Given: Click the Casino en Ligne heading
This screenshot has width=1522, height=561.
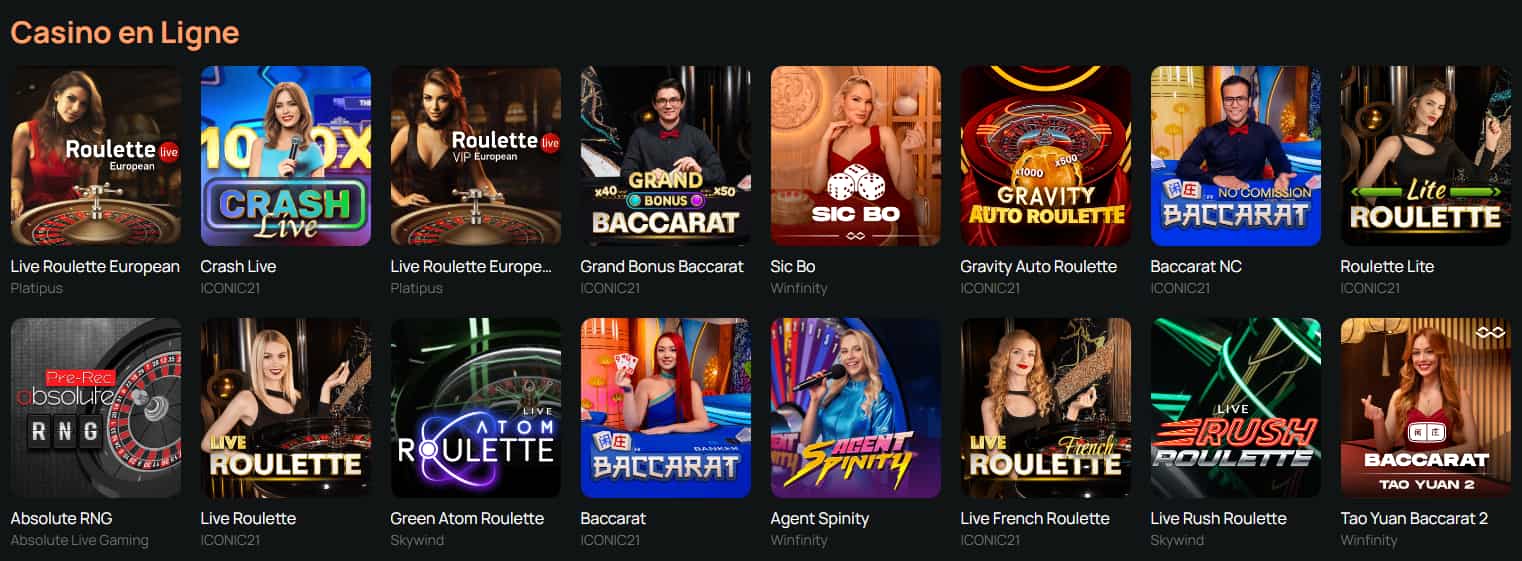Looking at the screenshot, I should pyautogui.click(x=125, y=32).
